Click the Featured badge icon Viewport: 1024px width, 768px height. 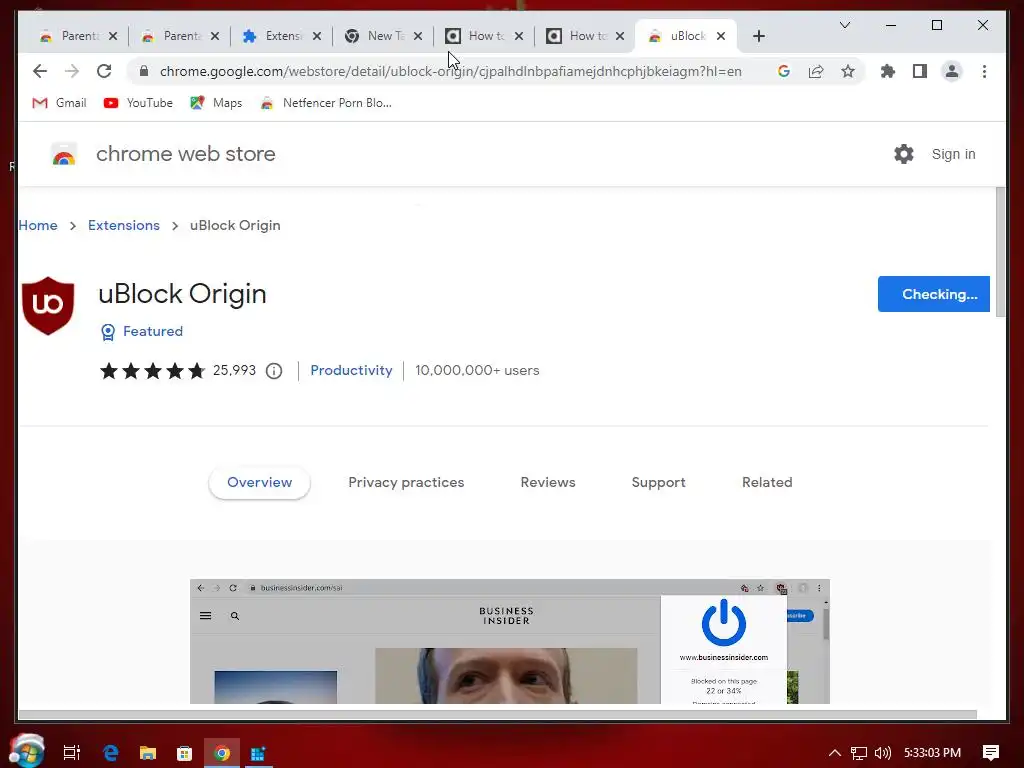(108, 332)
